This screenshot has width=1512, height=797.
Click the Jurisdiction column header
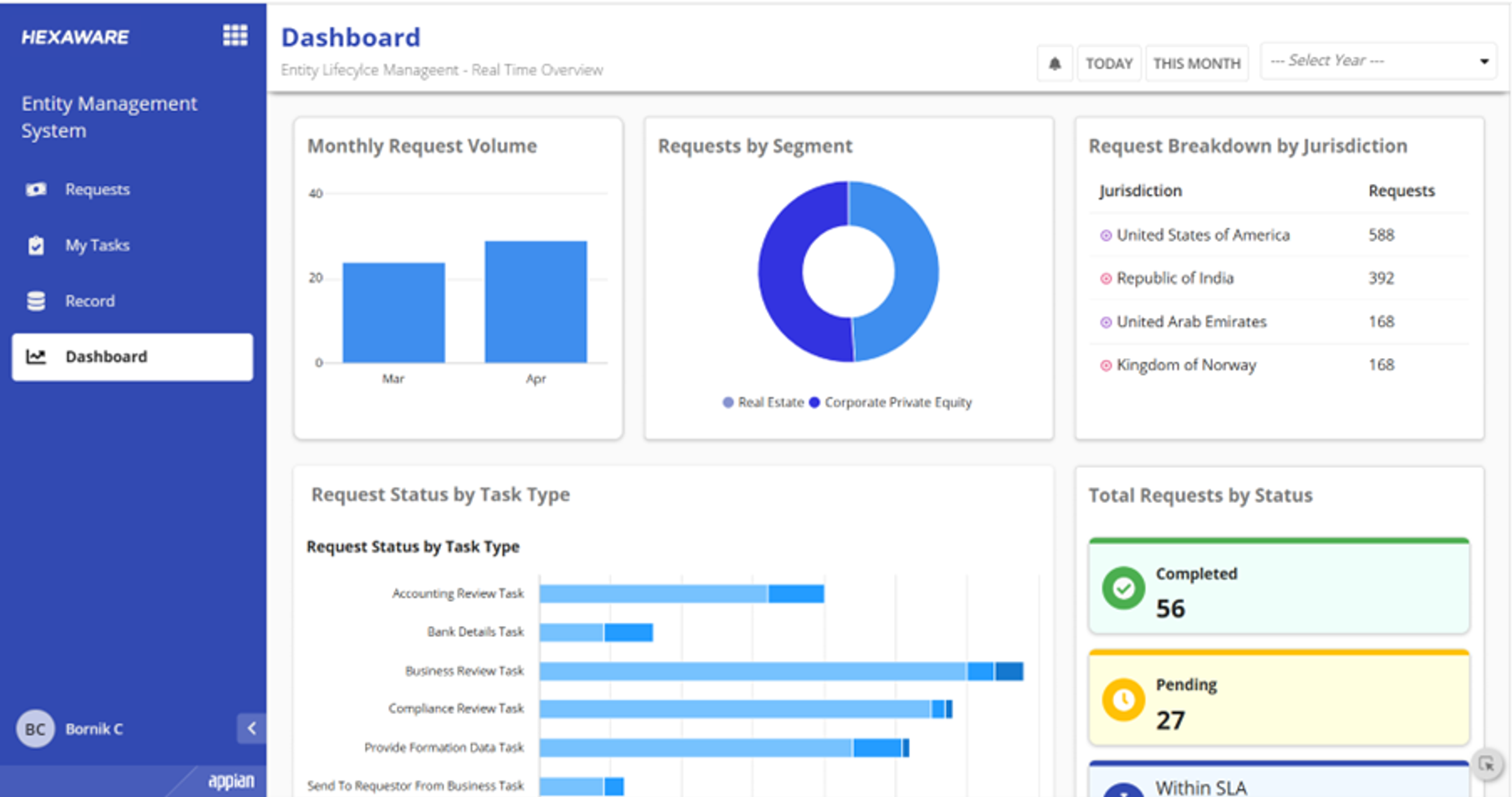coord(1140,191)
